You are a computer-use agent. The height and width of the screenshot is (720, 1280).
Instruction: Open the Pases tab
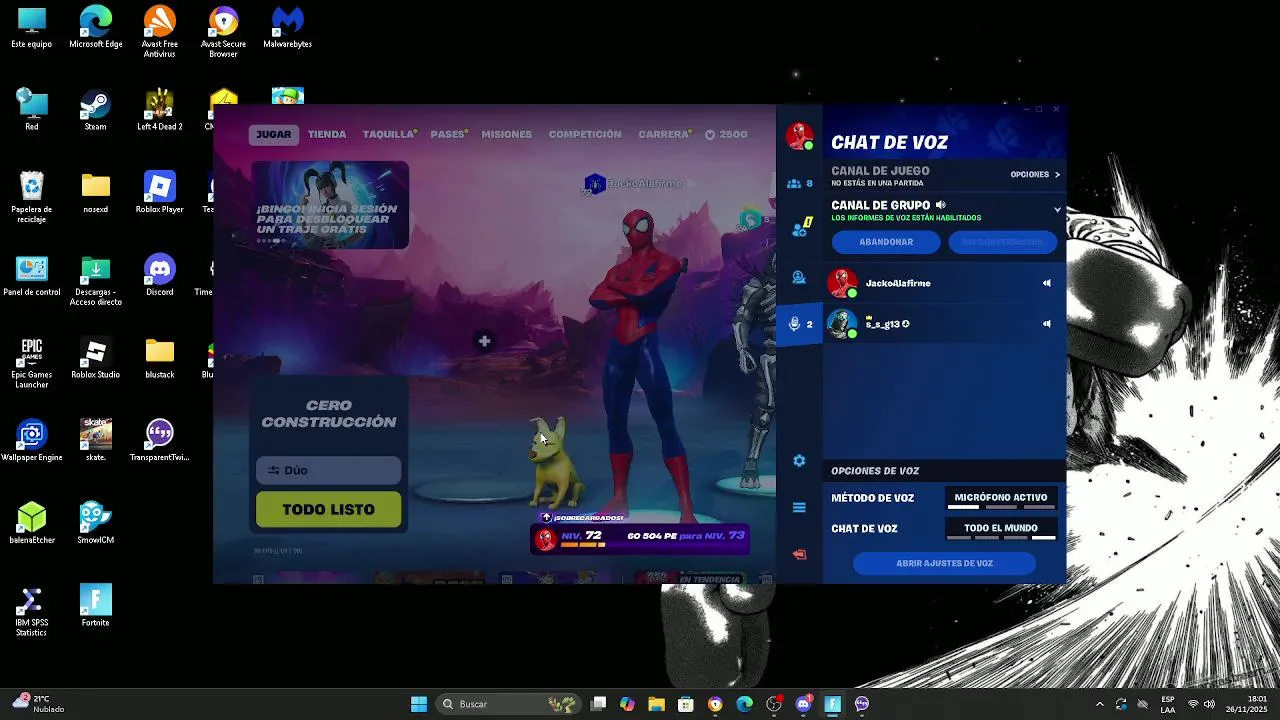pos(448,134)
